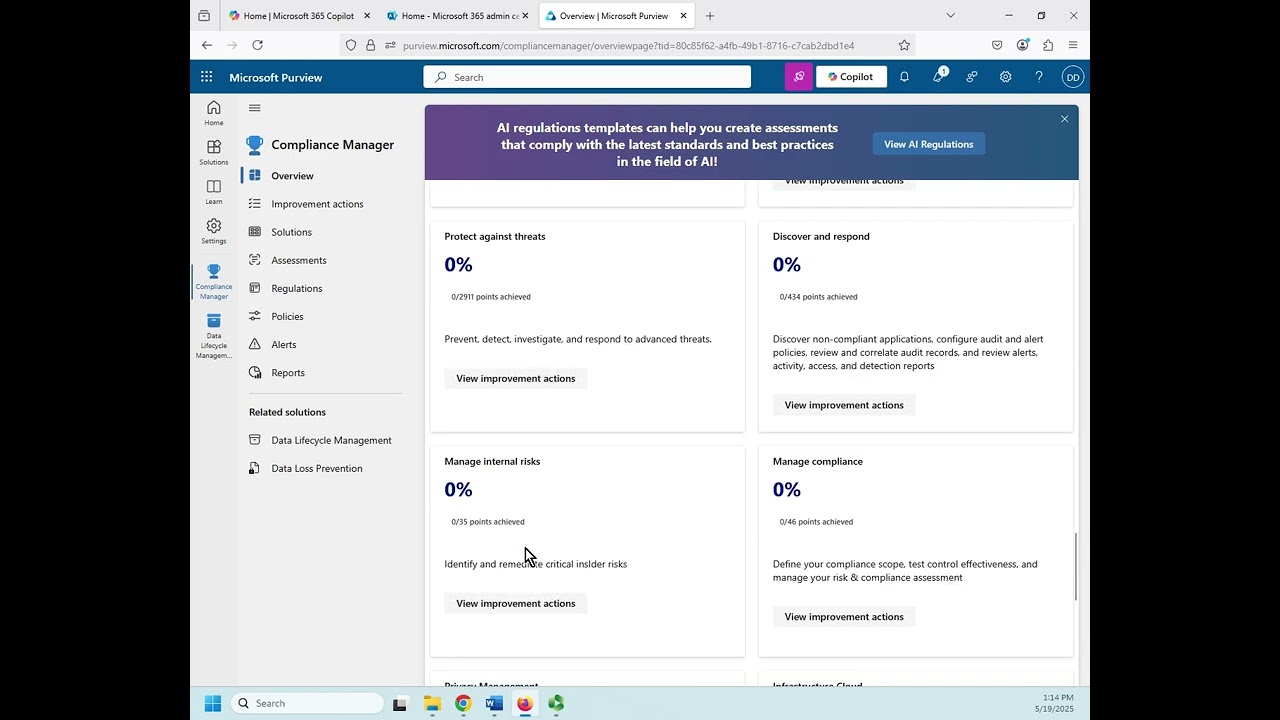Image resolution: width=1280 pixels, height=720 pixels.
Task: Switch to Microsoft 365 admin center tab
Action: 458,16
